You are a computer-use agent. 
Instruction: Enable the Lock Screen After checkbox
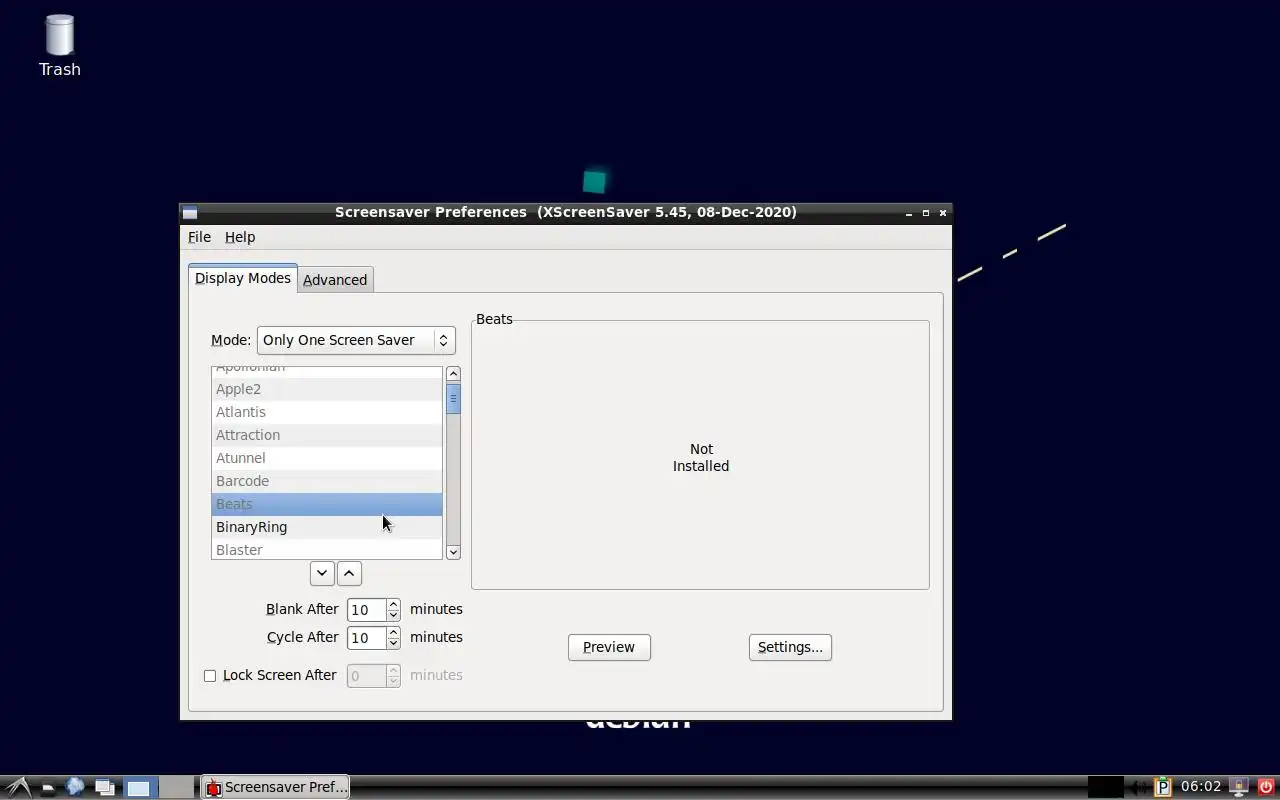[x=210, y=676]
